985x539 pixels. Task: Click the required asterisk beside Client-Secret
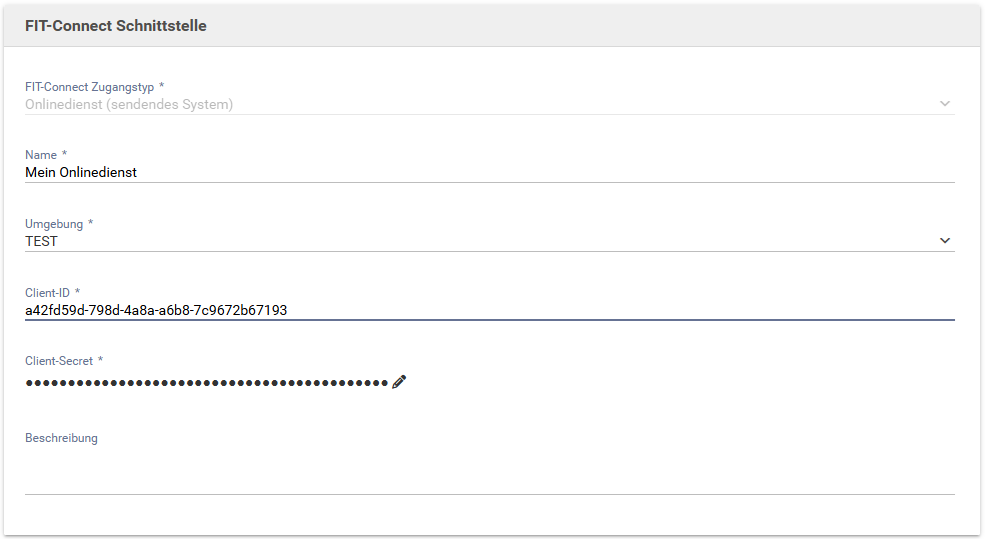[x=101, y=359]
